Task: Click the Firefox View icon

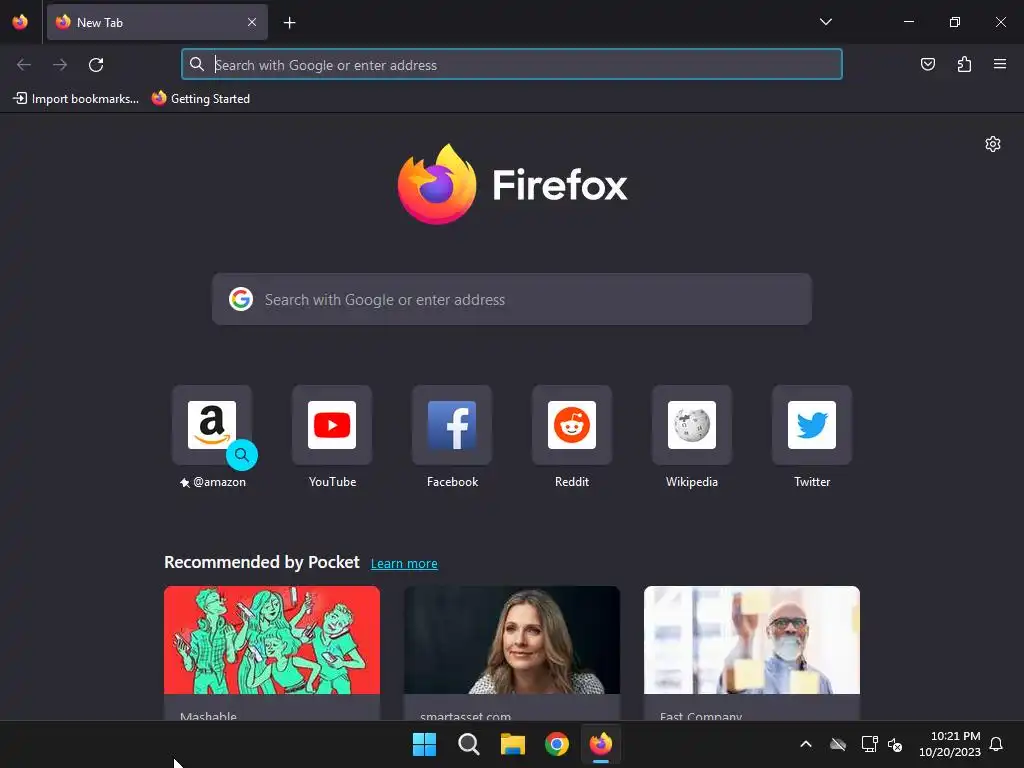Action: 20,22
